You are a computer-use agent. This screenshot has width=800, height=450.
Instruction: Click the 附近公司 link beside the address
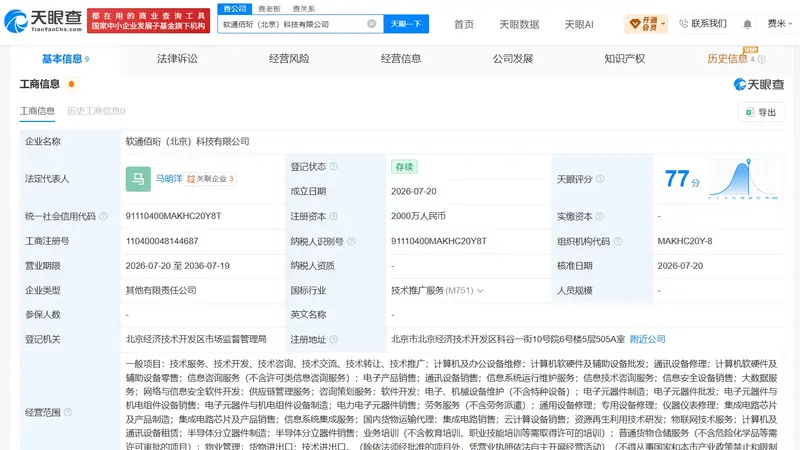647,339
